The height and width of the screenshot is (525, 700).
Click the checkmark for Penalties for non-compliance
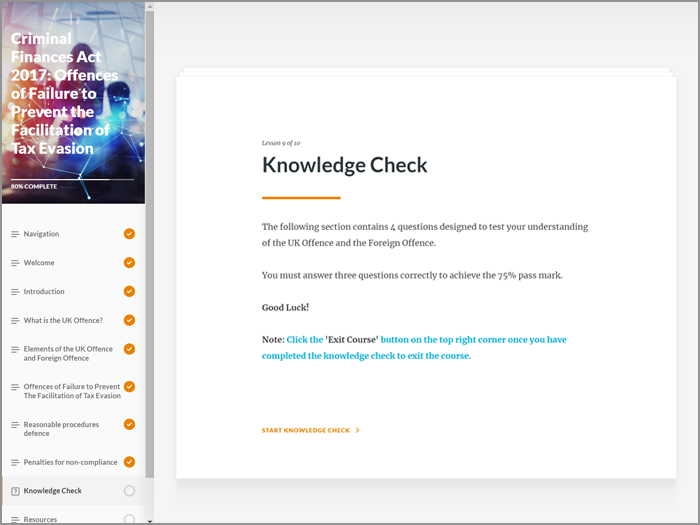click(x=129, y=462)
